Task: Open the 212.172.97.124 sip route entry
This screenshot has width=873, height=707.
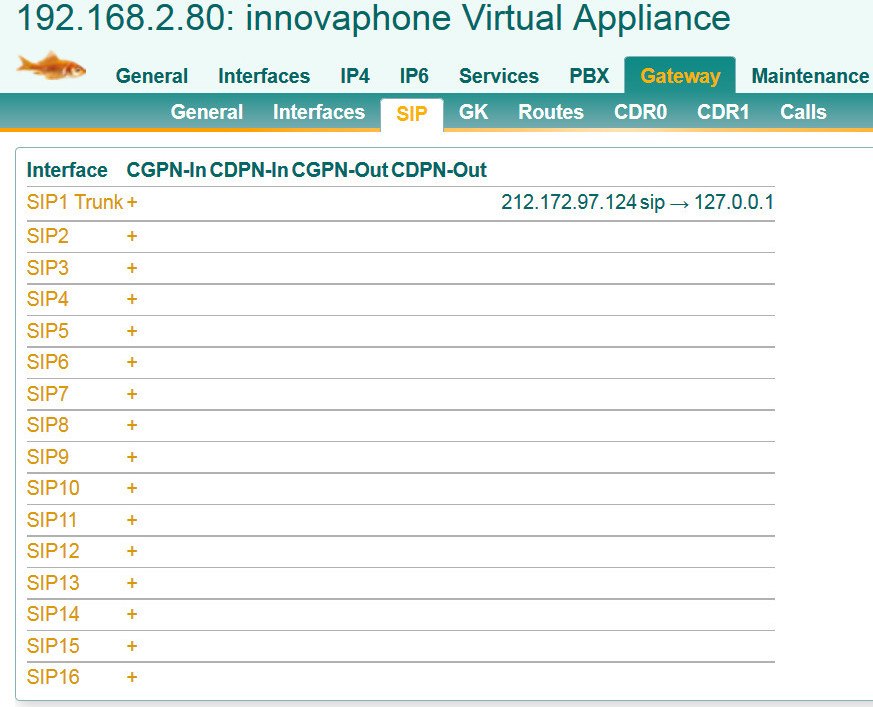Action: [637, 203]
